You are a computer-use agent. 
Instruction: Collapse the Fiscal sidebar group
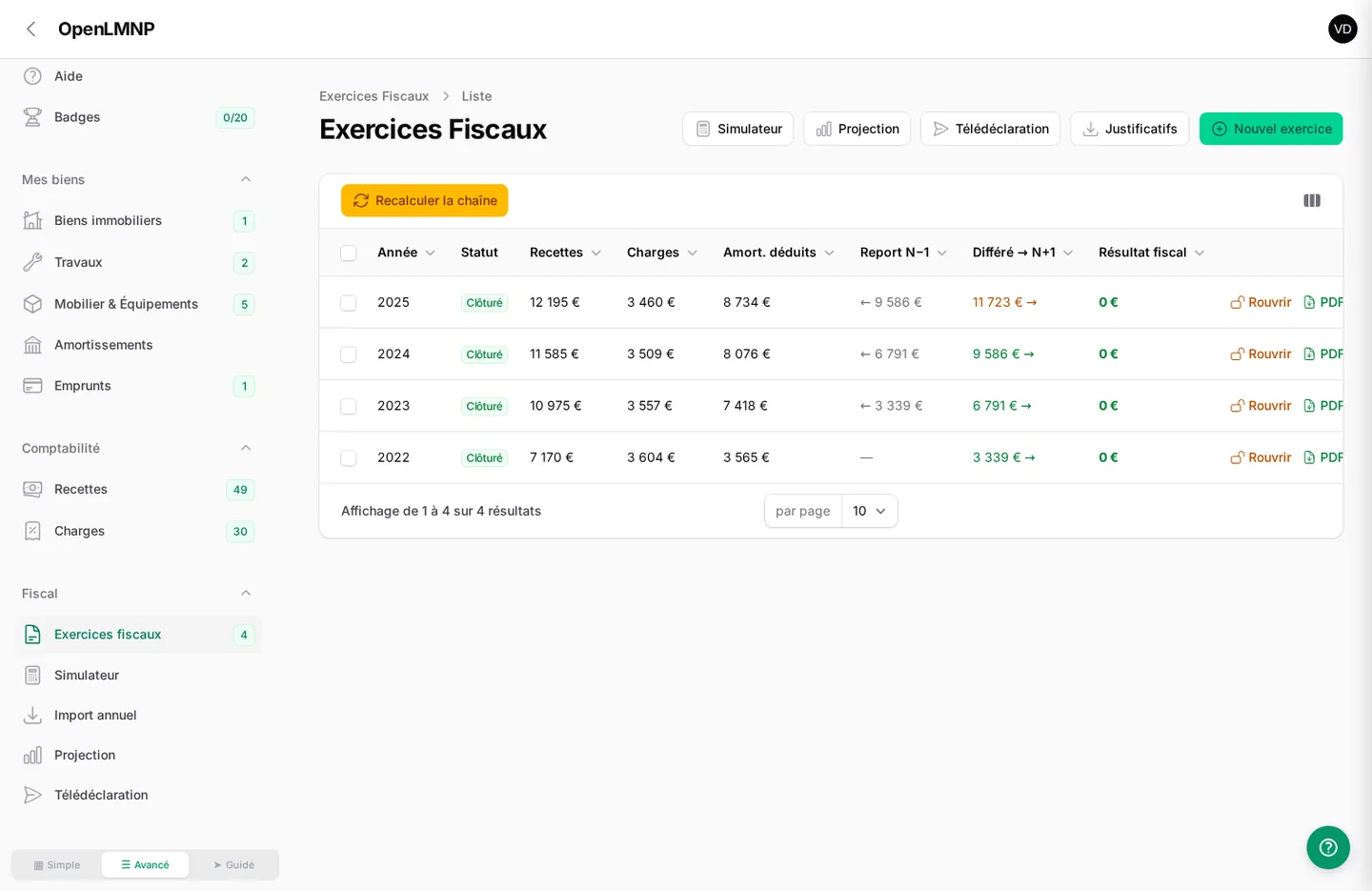(246, 593)
